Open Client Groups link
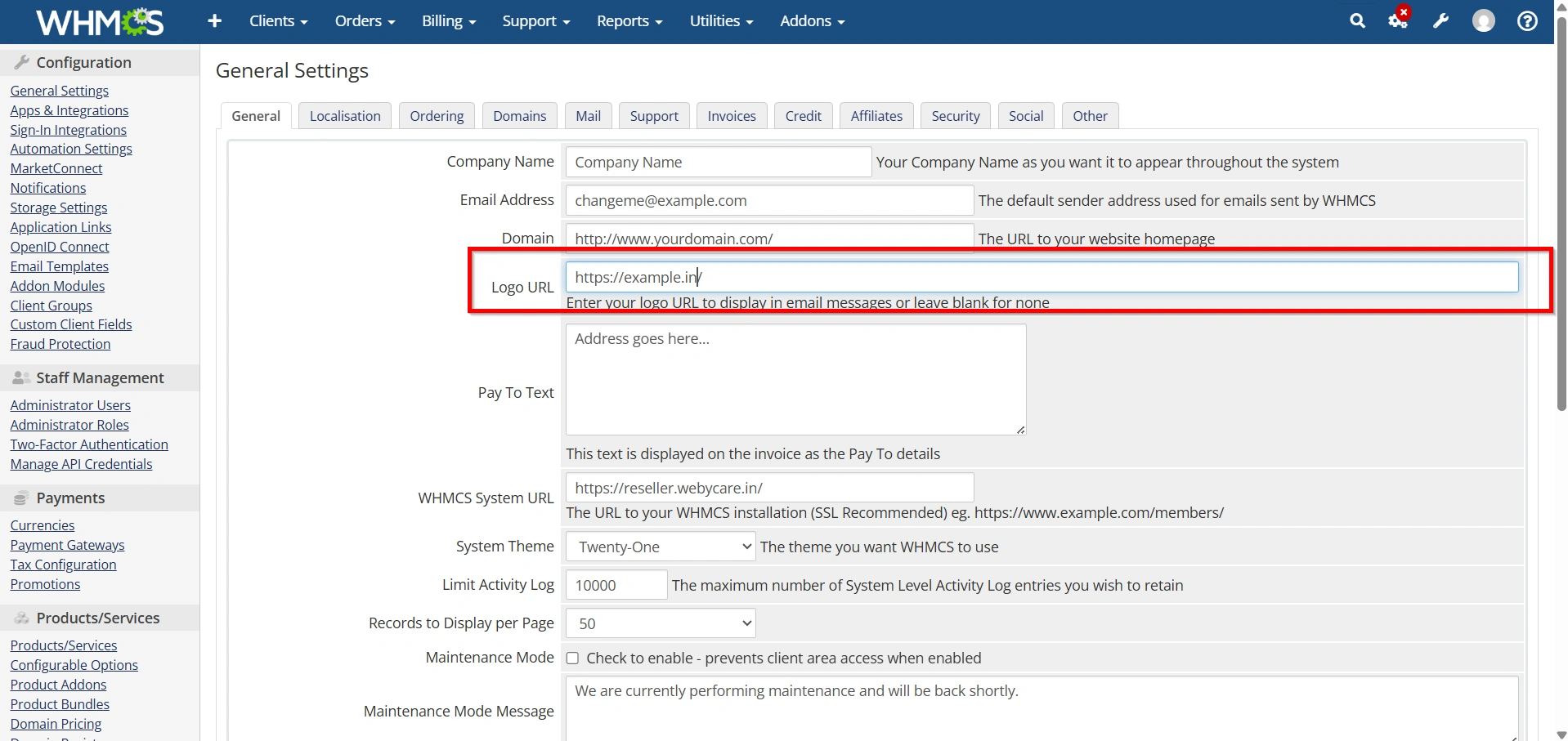1568x741 pixels. coord(52,306)
